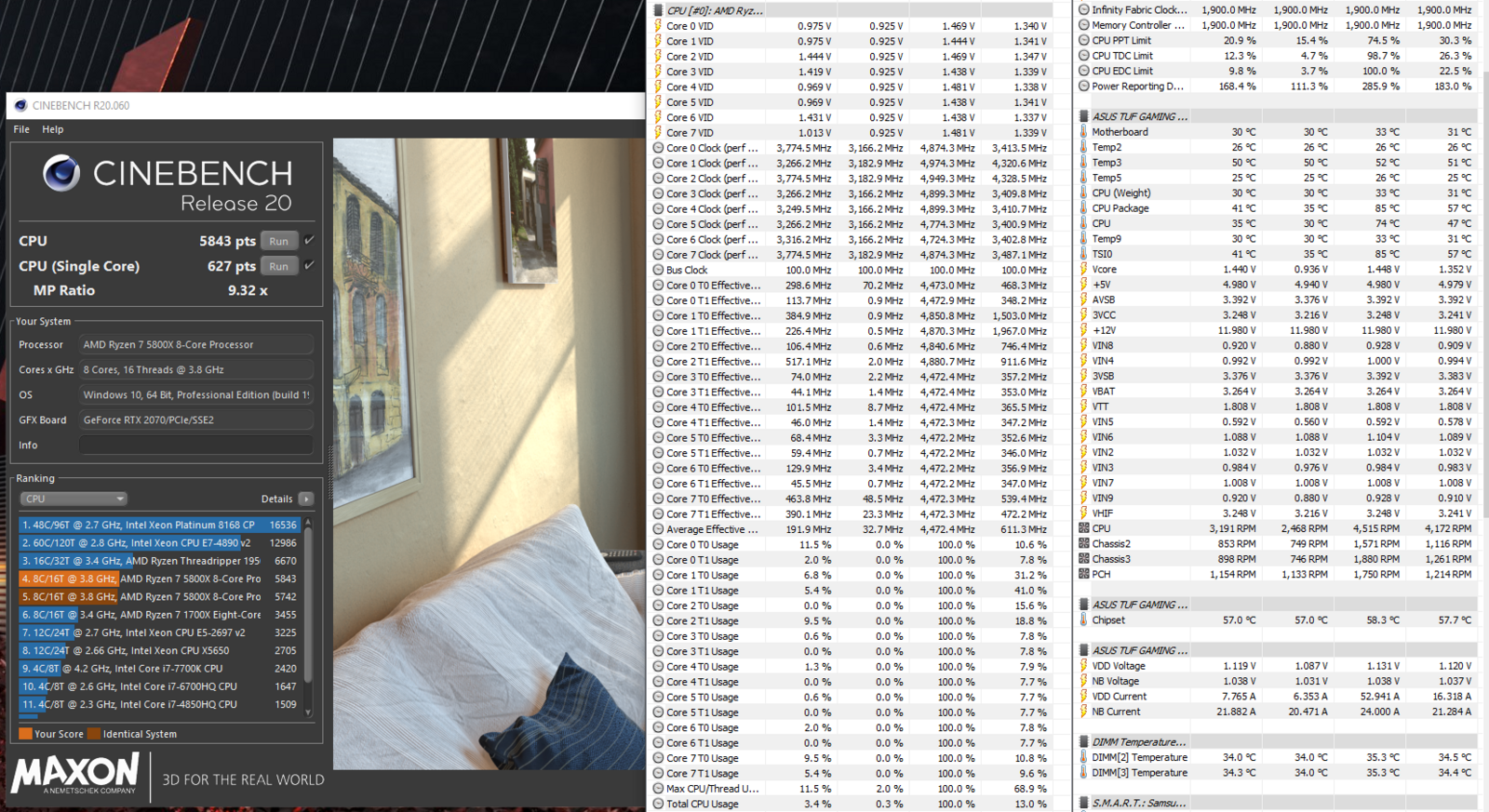Run the CPU multi-core benchmark
The width and height of the screenshot is (1489, 812).
pyautogui.click(x=279, y=241)
